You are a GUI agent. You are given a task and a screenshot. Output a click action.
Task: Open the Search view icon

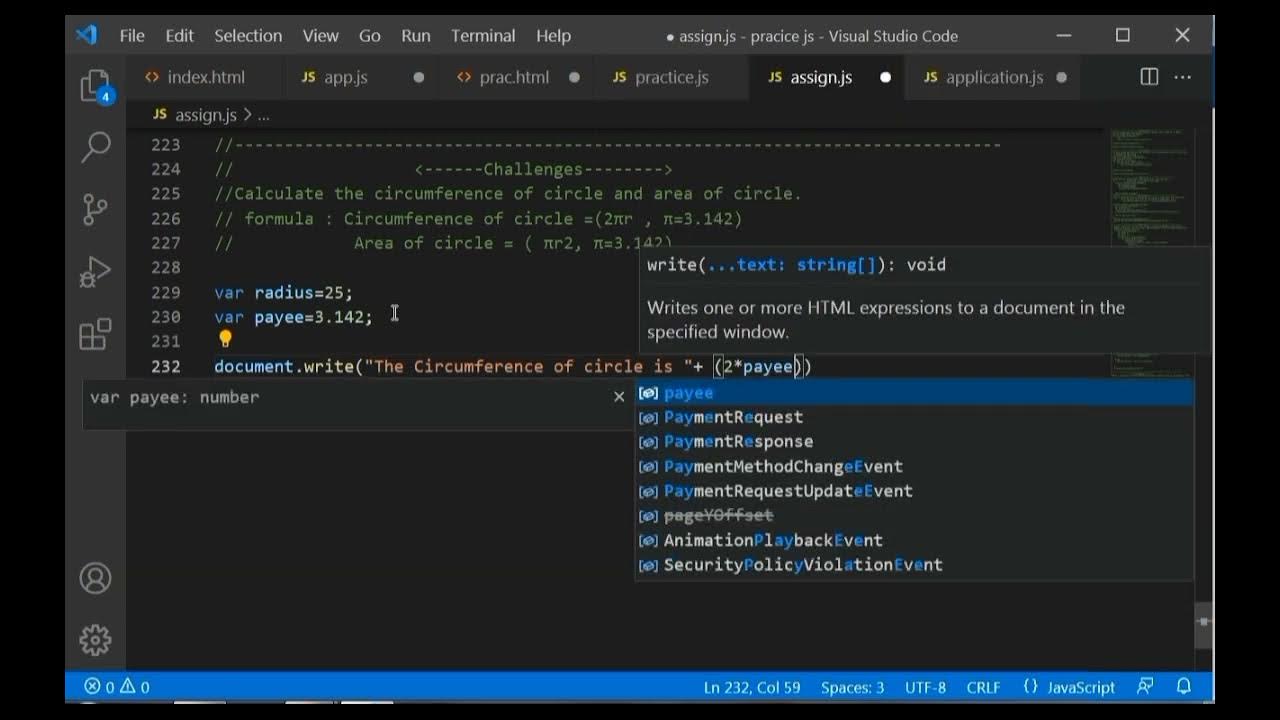click(x=95, y=147)
